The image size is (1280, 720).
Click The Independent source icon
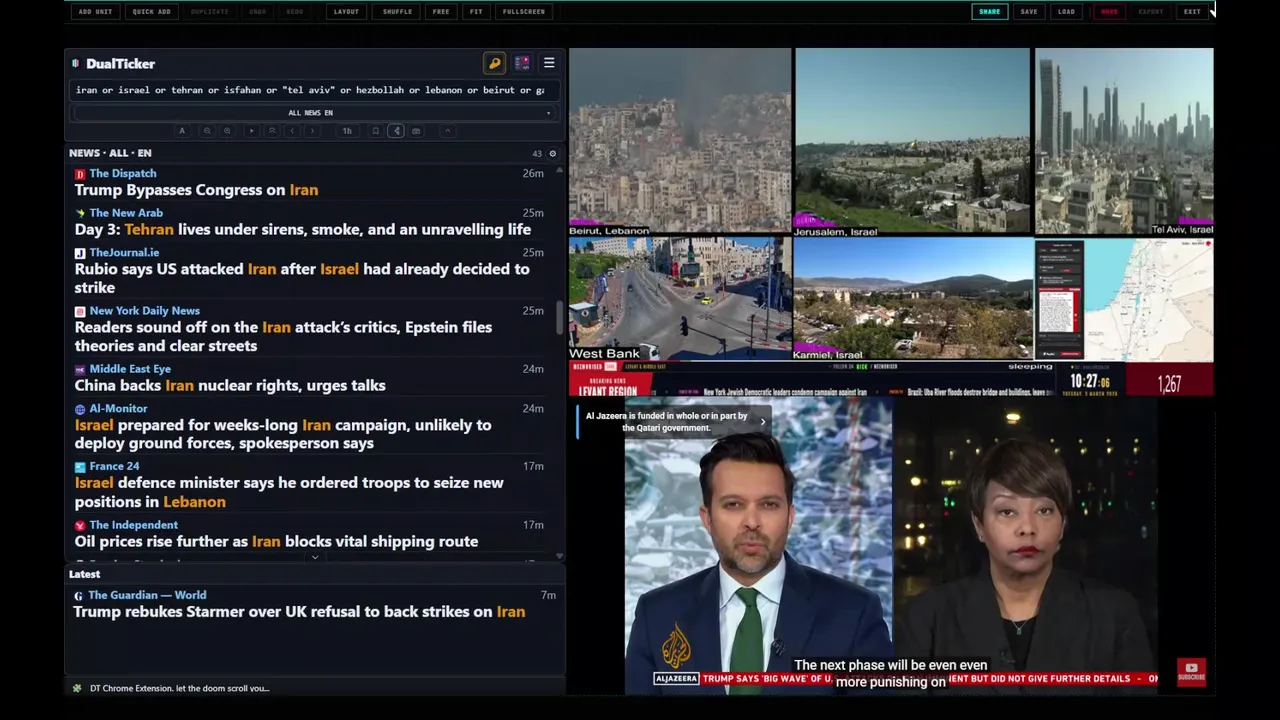click(x=80, y=525)
